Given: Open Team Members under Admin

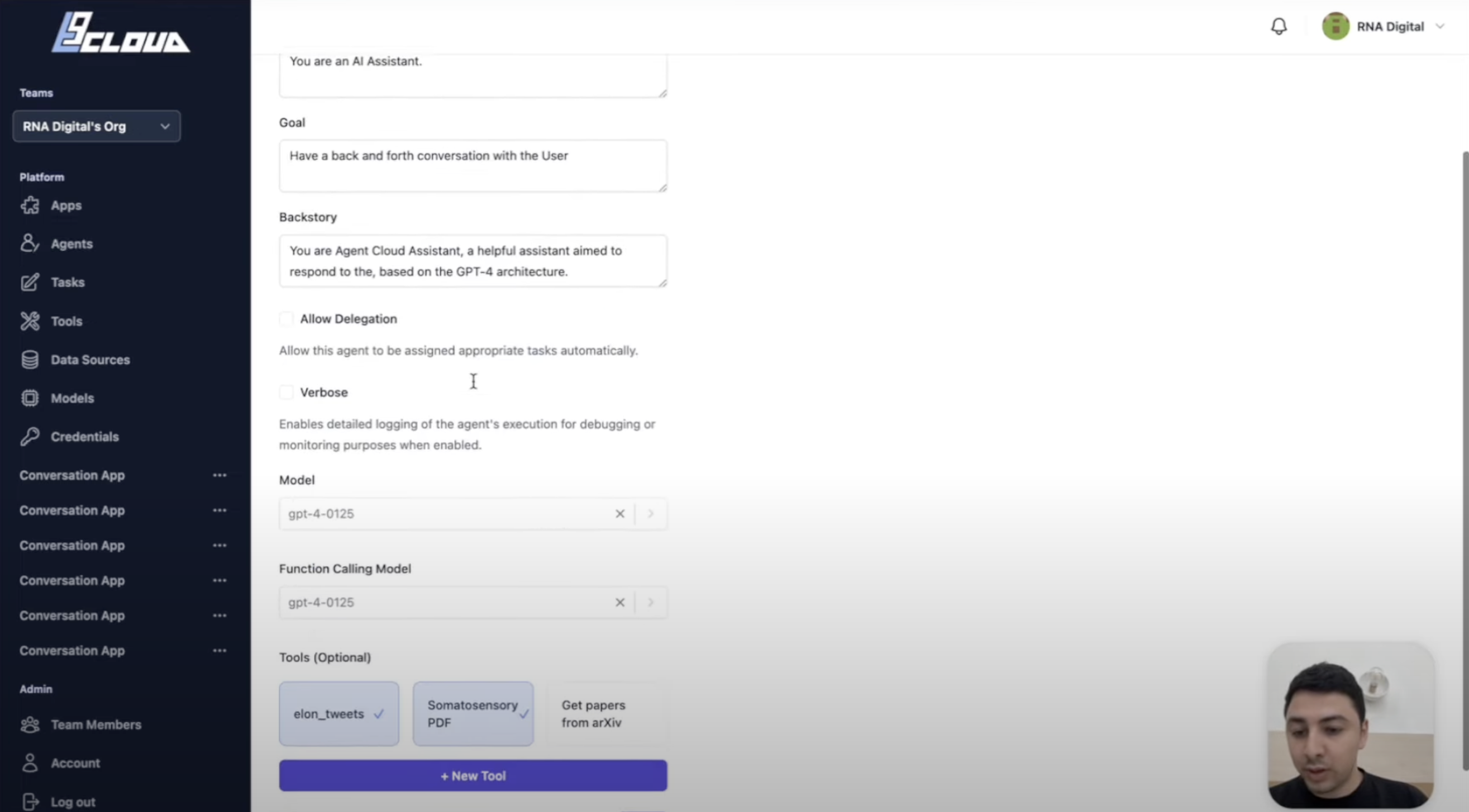Looking at the screenshot, I should point(96,724).
